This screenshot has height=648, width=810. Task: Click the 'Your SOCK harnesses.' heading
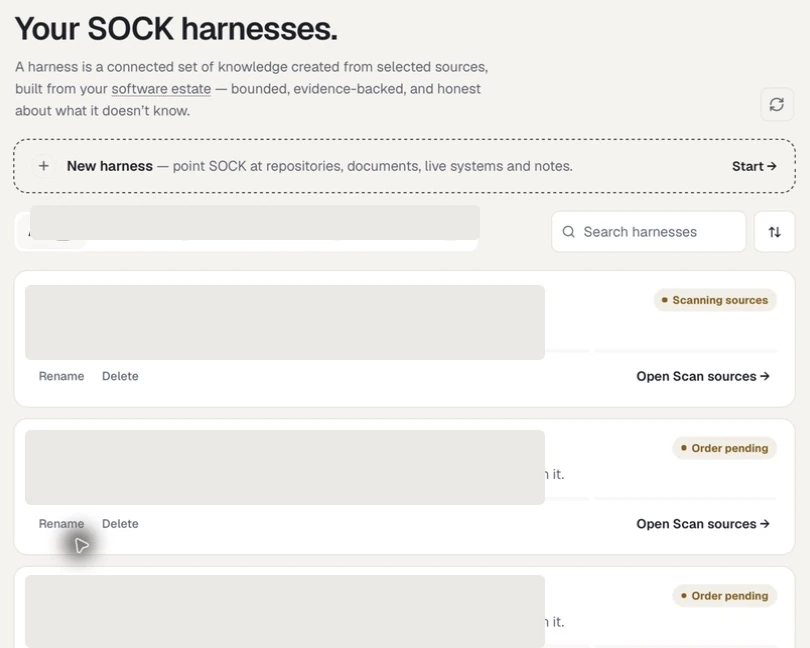click(x=176, y=29)
